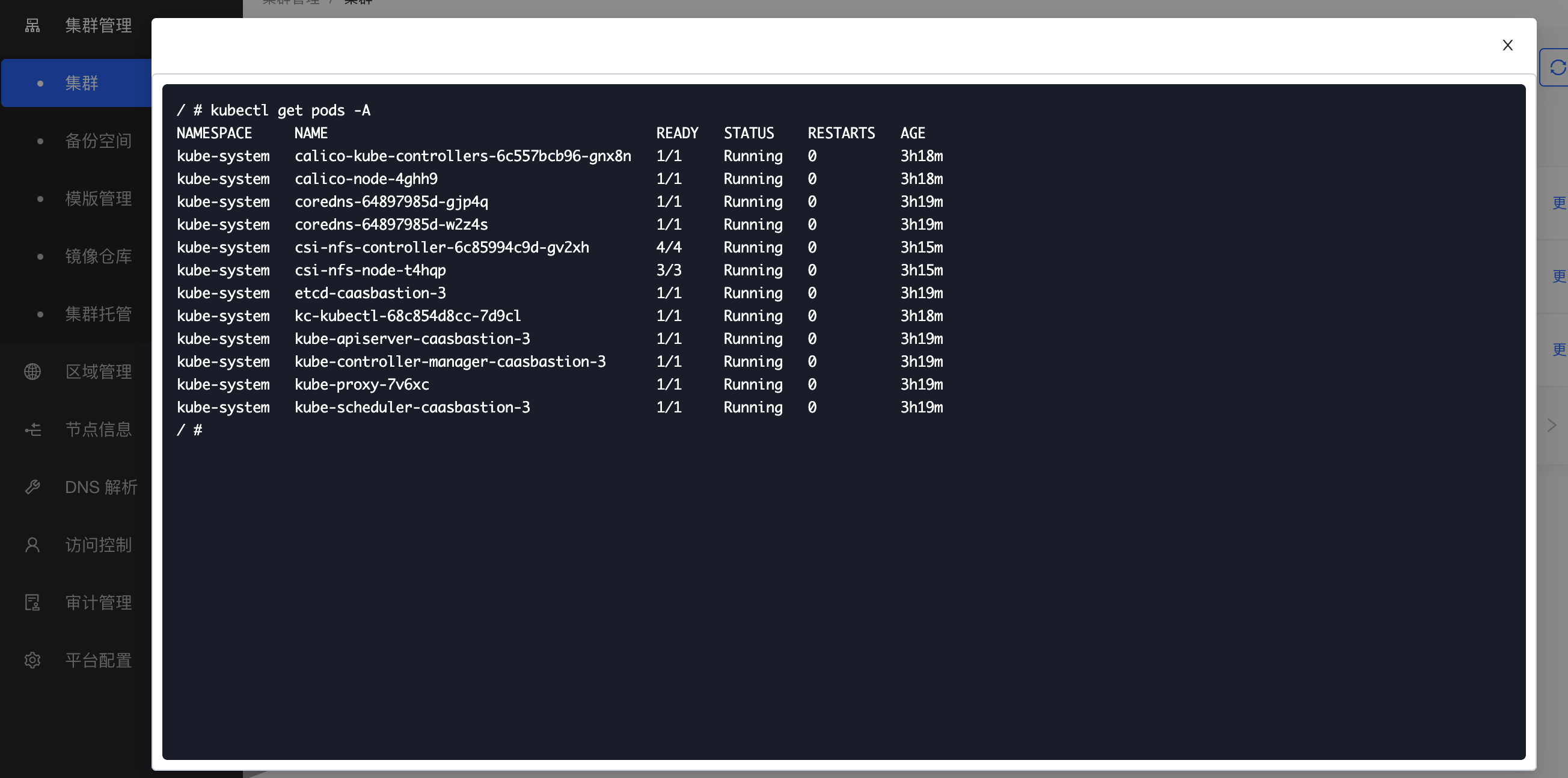Go to 镜像仓库 in the sidebar

98,256
